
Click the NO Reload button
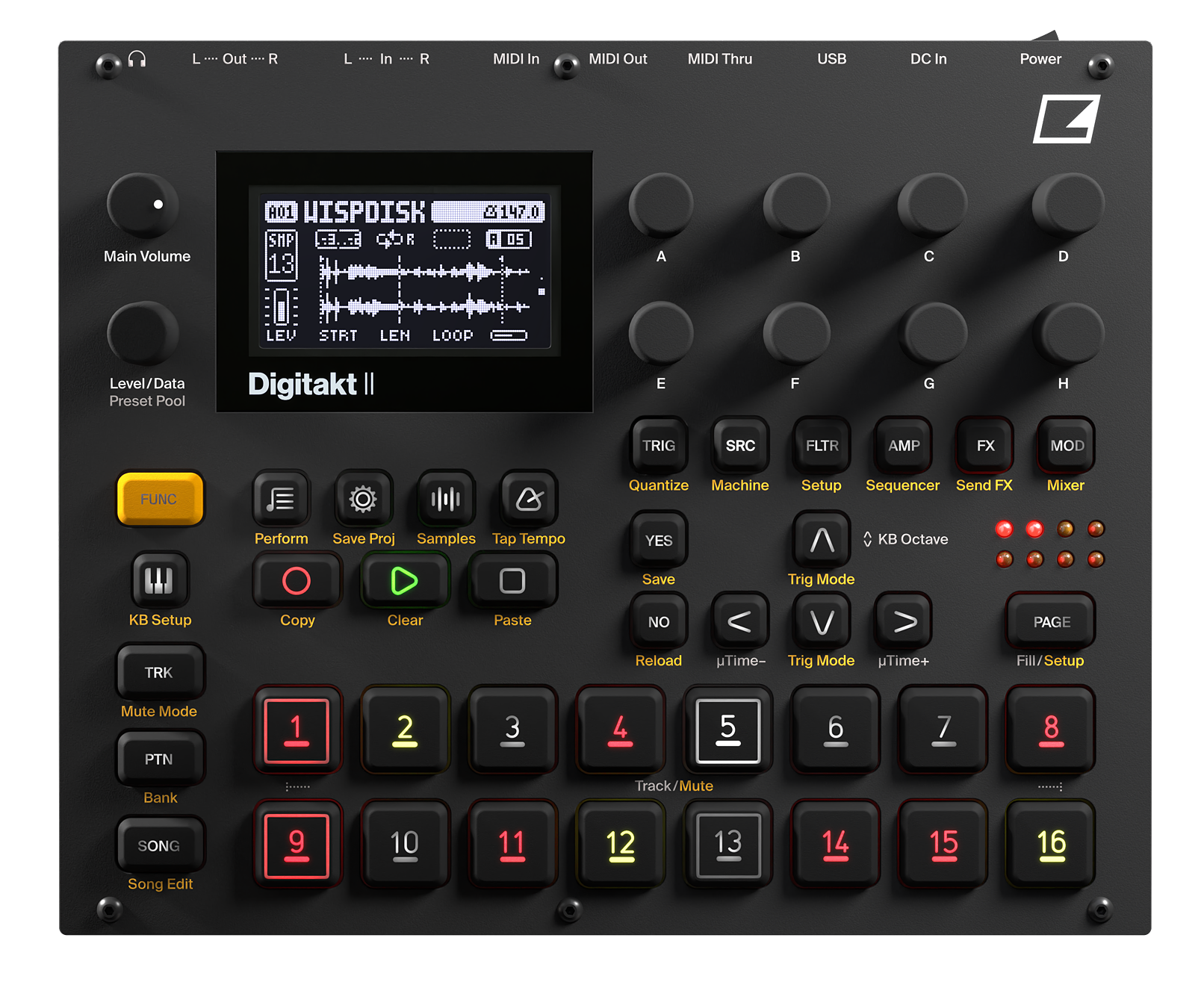pos(659,621)
